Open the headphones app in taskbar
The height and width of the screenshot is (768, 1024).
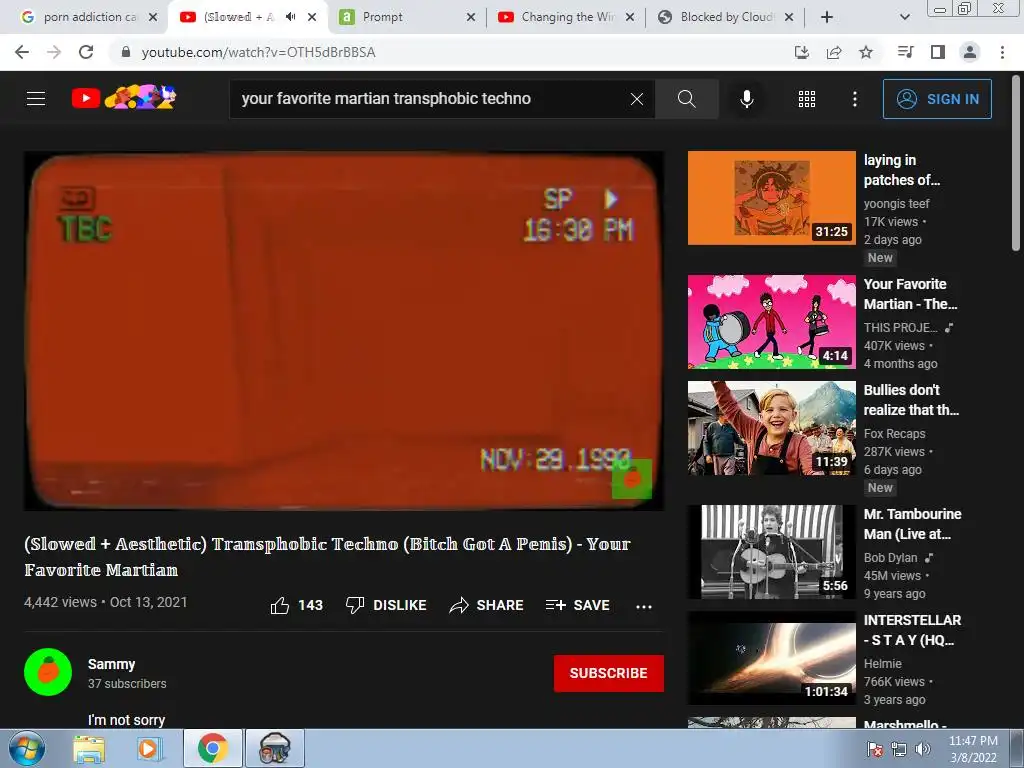pos(274,748)
